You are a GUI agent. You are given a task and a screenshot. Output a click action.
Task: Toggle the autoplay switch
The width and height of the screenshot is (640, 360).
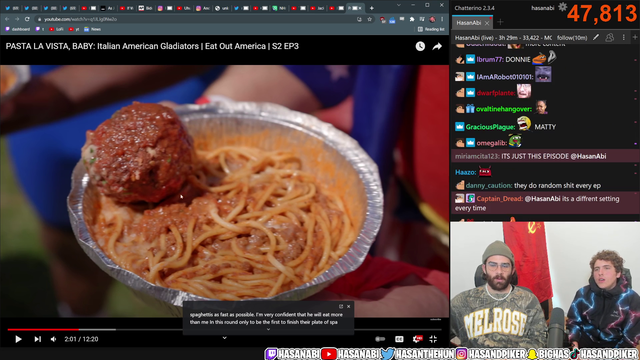coord(380,339)
